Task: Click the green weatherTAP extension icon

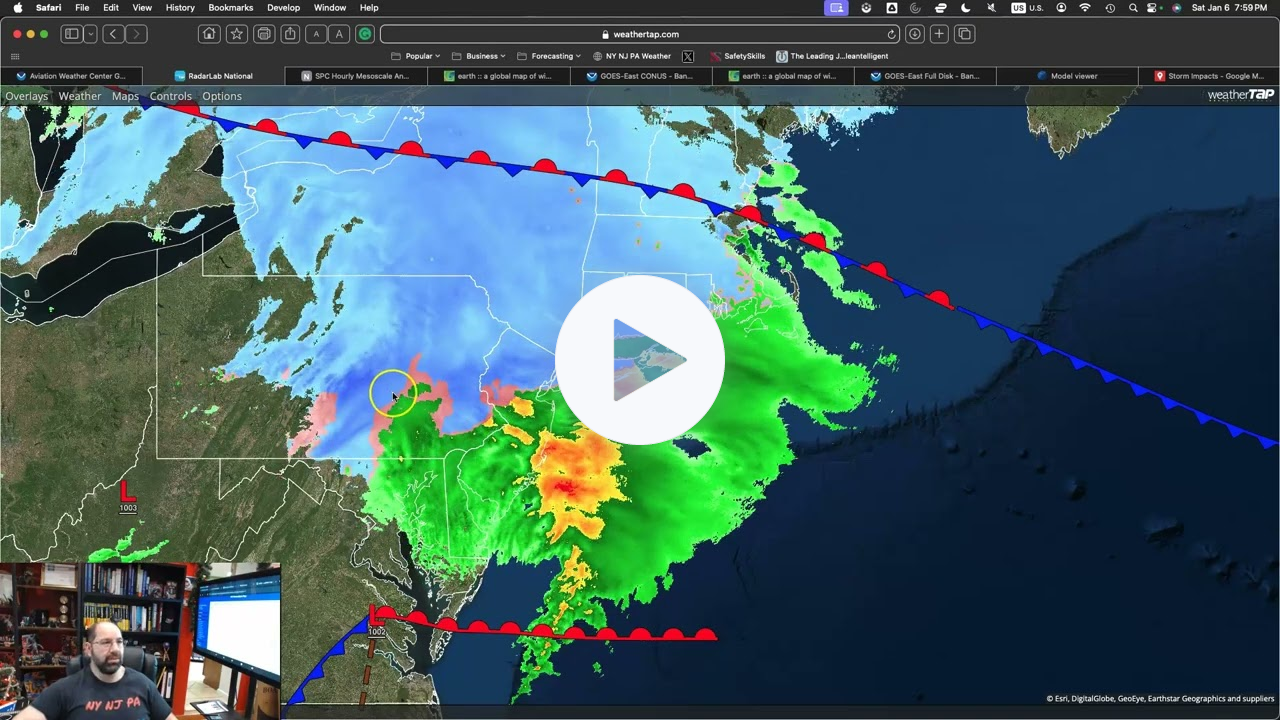Action: [364, 33]
